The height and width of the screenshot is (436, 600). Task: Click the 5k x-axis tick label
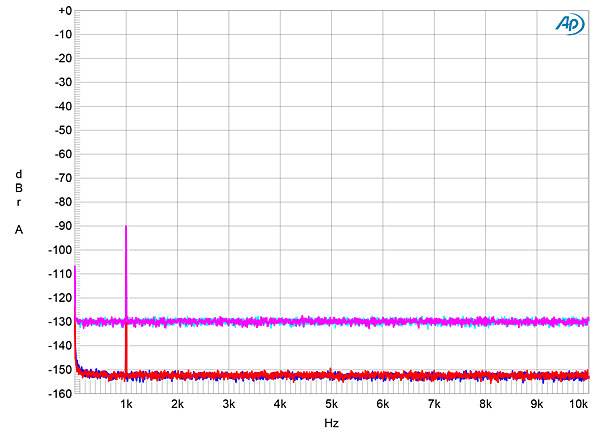[331, 404]
